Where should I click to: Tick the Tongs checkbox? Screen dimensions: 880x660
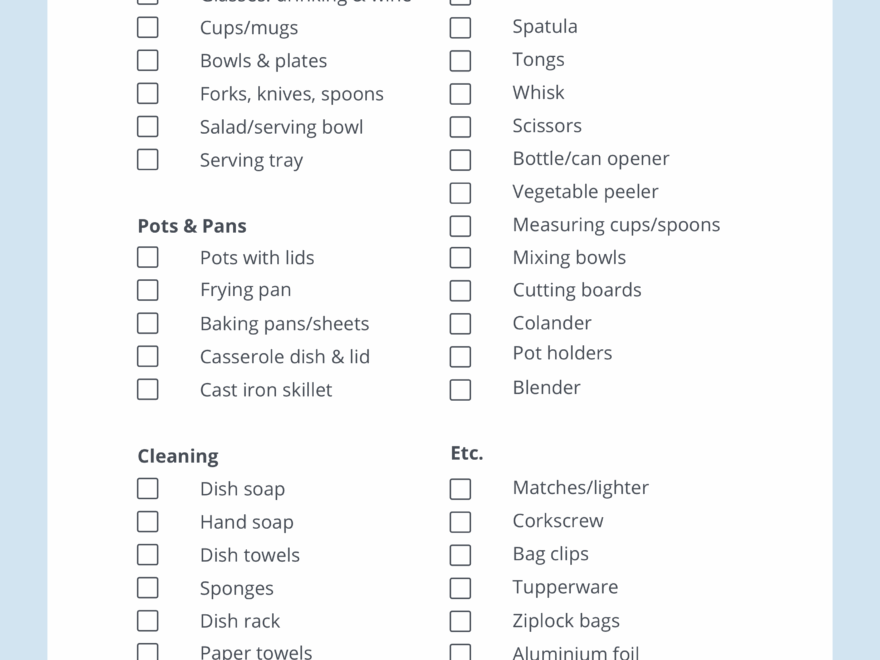click(x=460, y=61)
